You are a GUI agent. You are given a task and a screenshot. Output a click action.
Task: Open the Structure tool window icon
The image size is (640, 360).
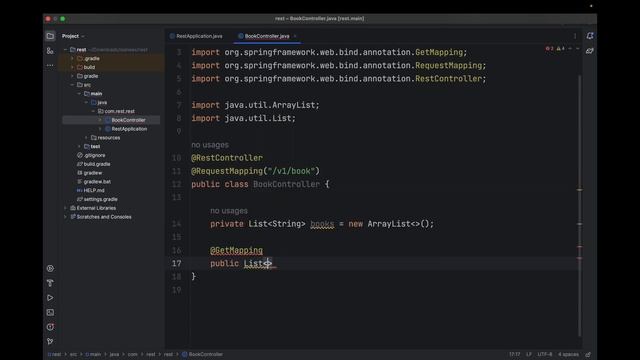pyautogui.click(x=50, y=51)
